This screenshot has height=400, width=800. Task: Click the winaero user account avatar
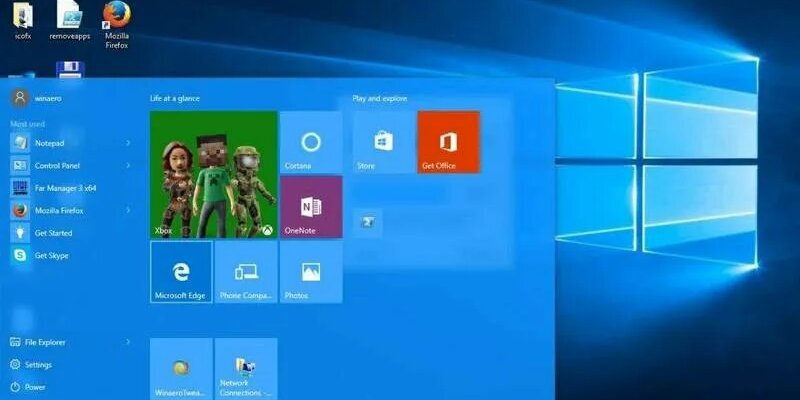point(20,98)
